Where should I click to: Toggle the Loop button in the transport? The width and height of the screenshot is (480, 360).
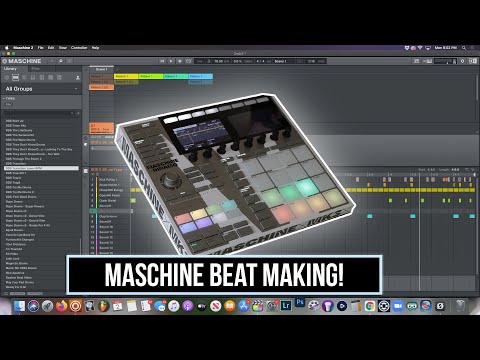click(x=188, y=61)
